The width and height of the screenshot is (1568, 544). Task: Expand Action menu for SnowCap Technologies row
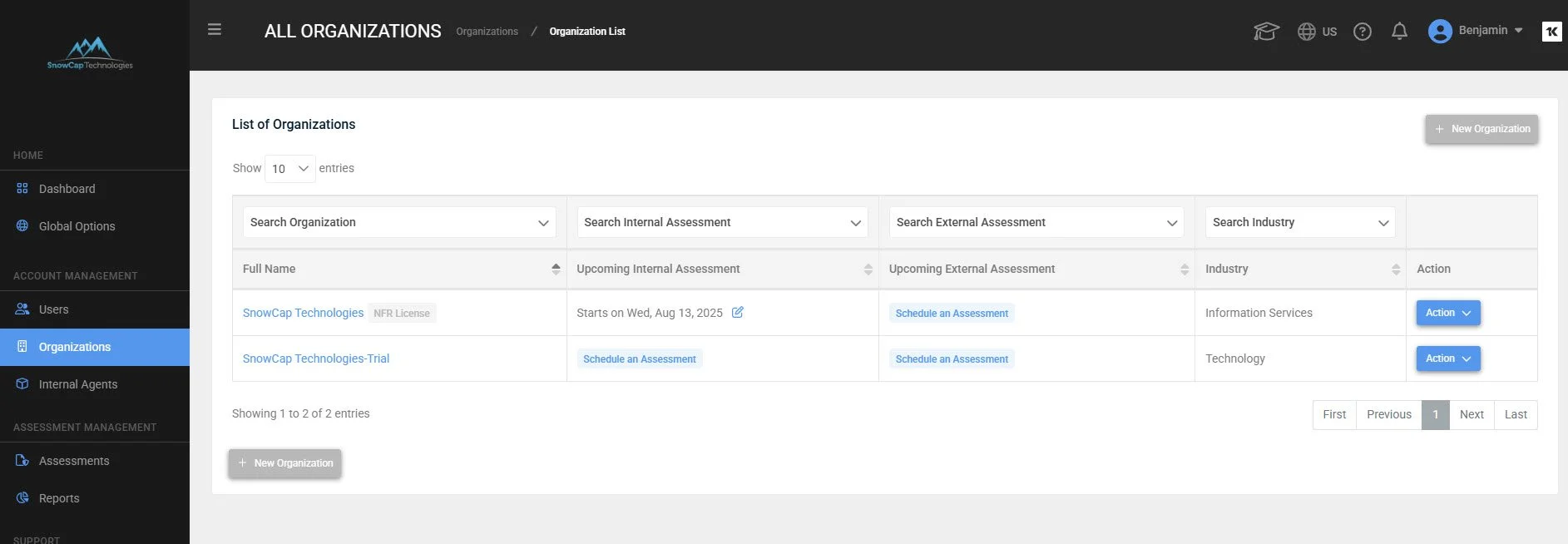click(1448, 313)
